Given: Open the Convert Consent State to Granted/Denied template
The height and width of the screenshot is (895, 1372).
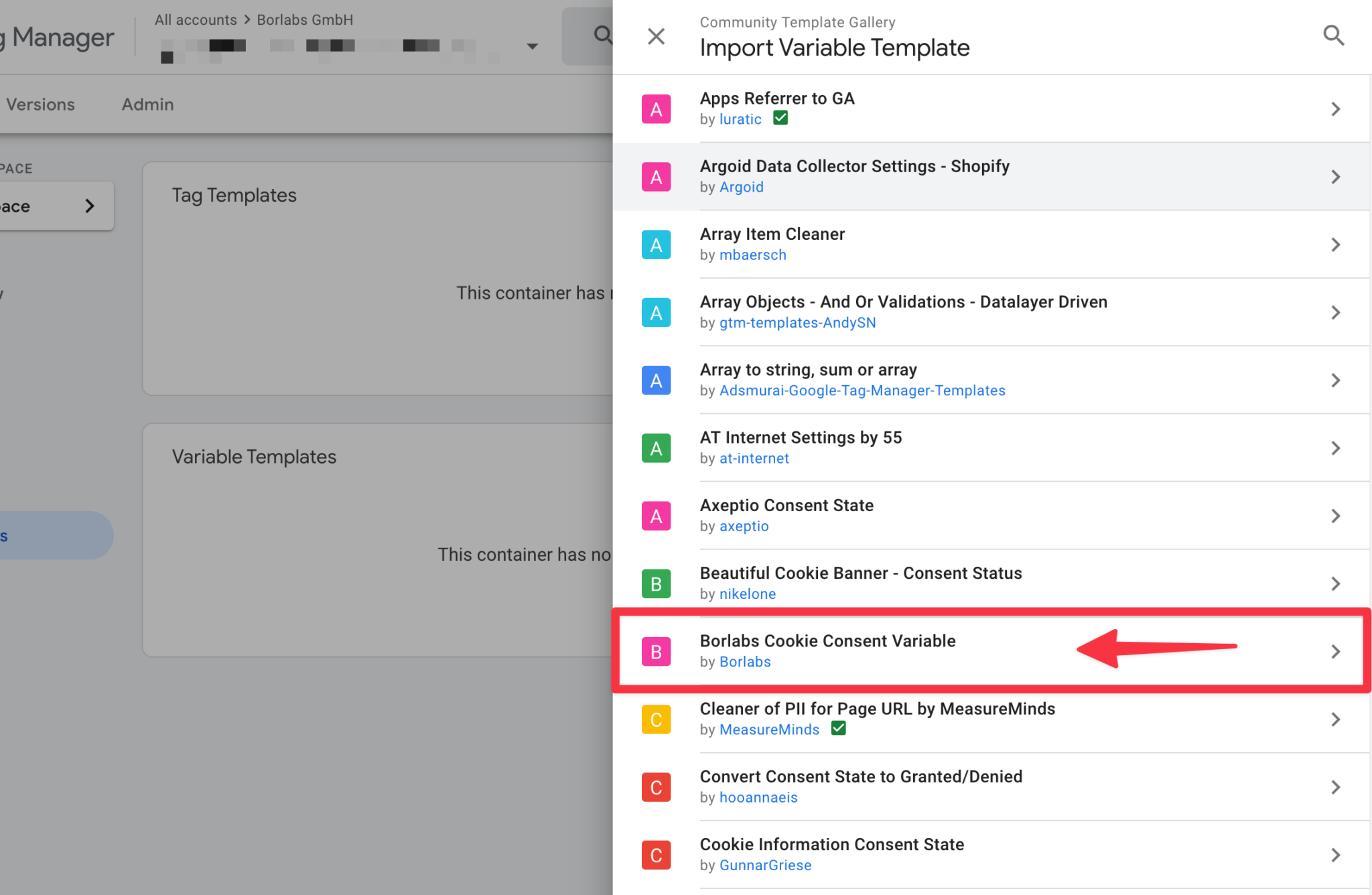Looking at the screenshot, I should coord(991,787).
